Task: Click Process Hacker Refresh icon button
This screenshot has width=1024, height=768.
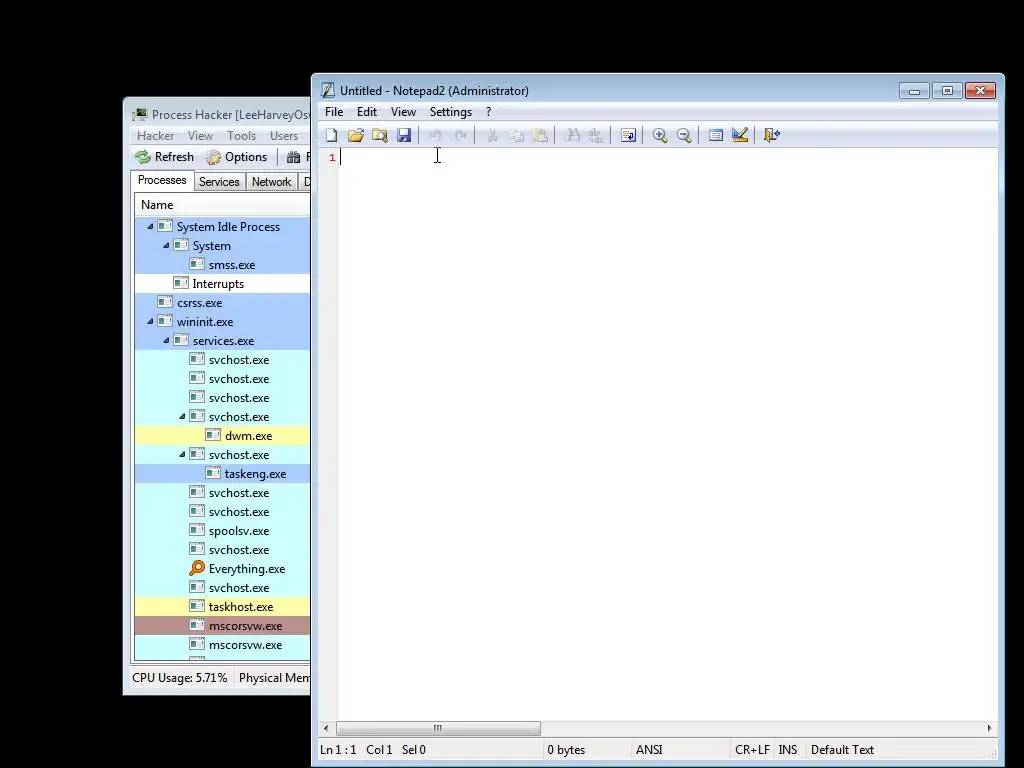Action: point(165,157)
